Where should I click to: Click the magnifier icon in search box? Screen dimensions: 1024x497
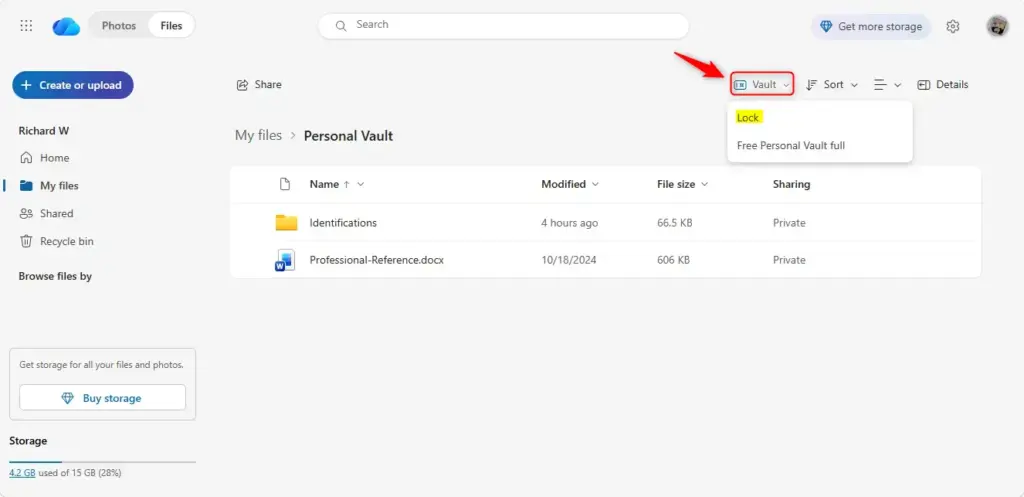click(x=340, y=25)
